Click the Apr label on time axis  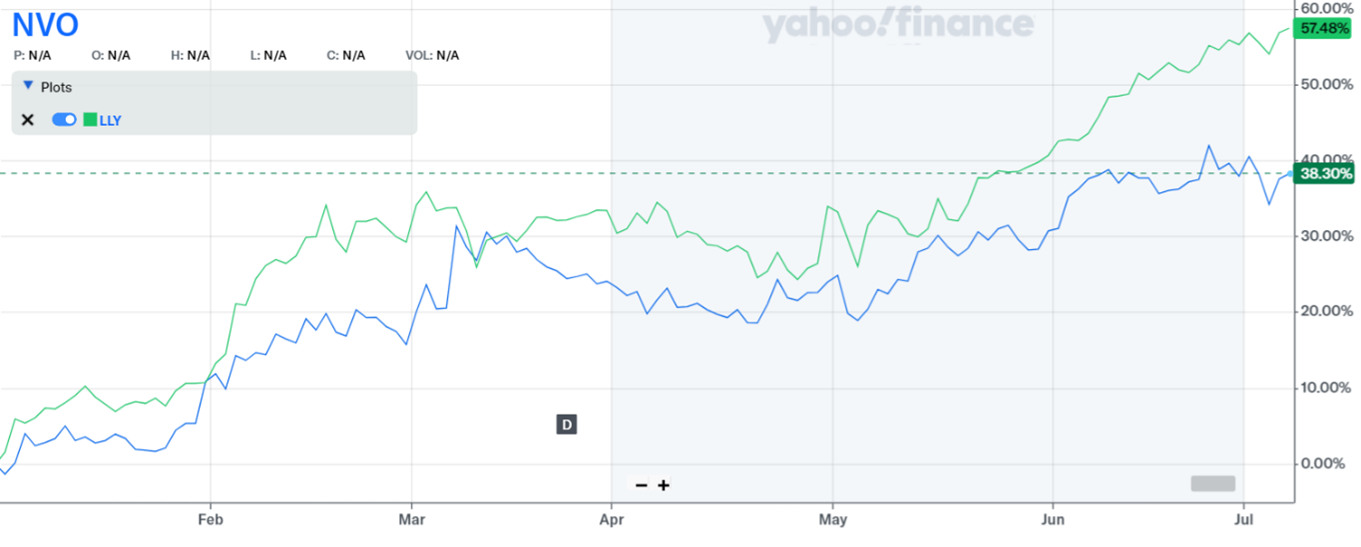tap(610, 519)
